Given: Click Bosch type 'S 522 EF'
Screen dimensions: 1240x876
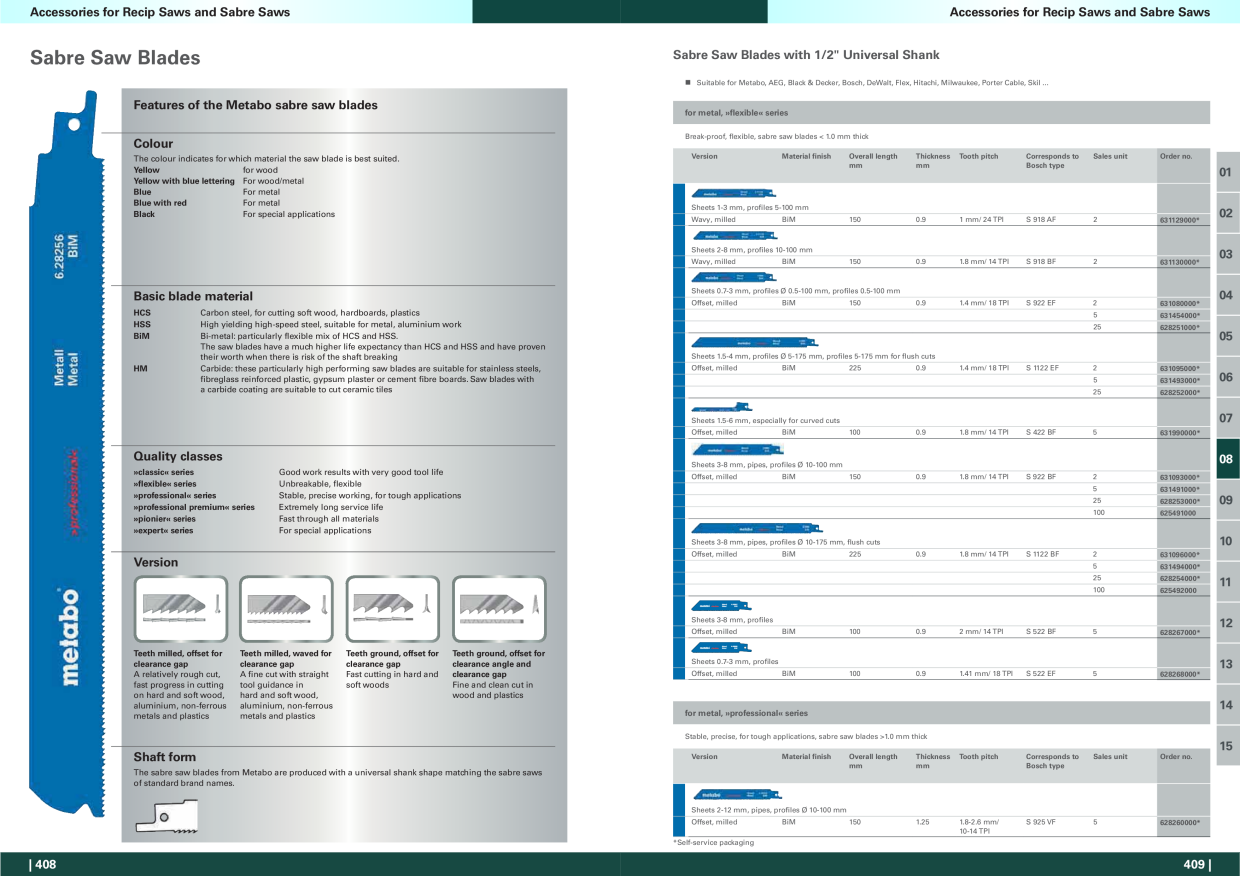Looking at the screenshot, I should 1040,674.
